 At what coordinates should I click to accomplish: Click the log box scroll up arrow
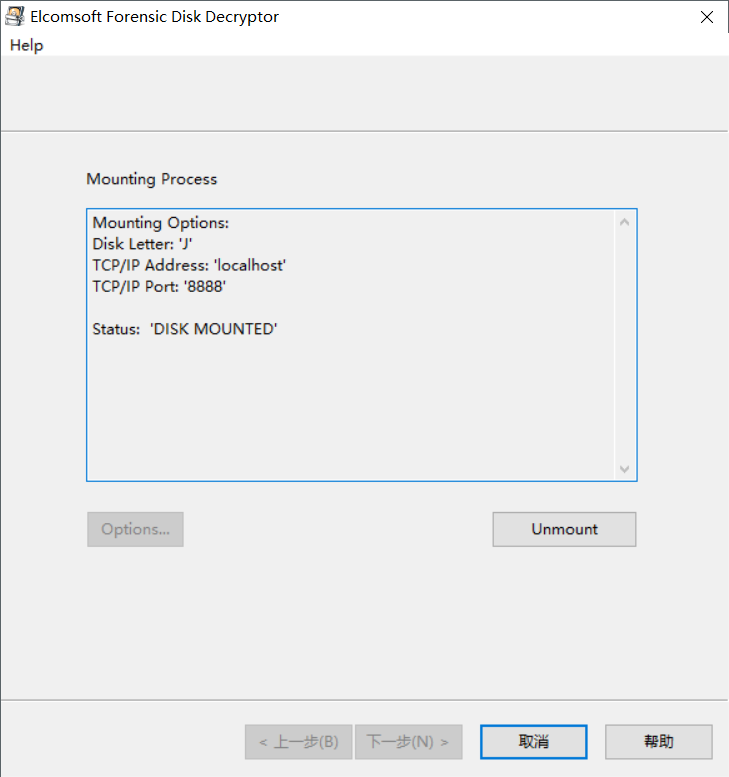point(624,222)
